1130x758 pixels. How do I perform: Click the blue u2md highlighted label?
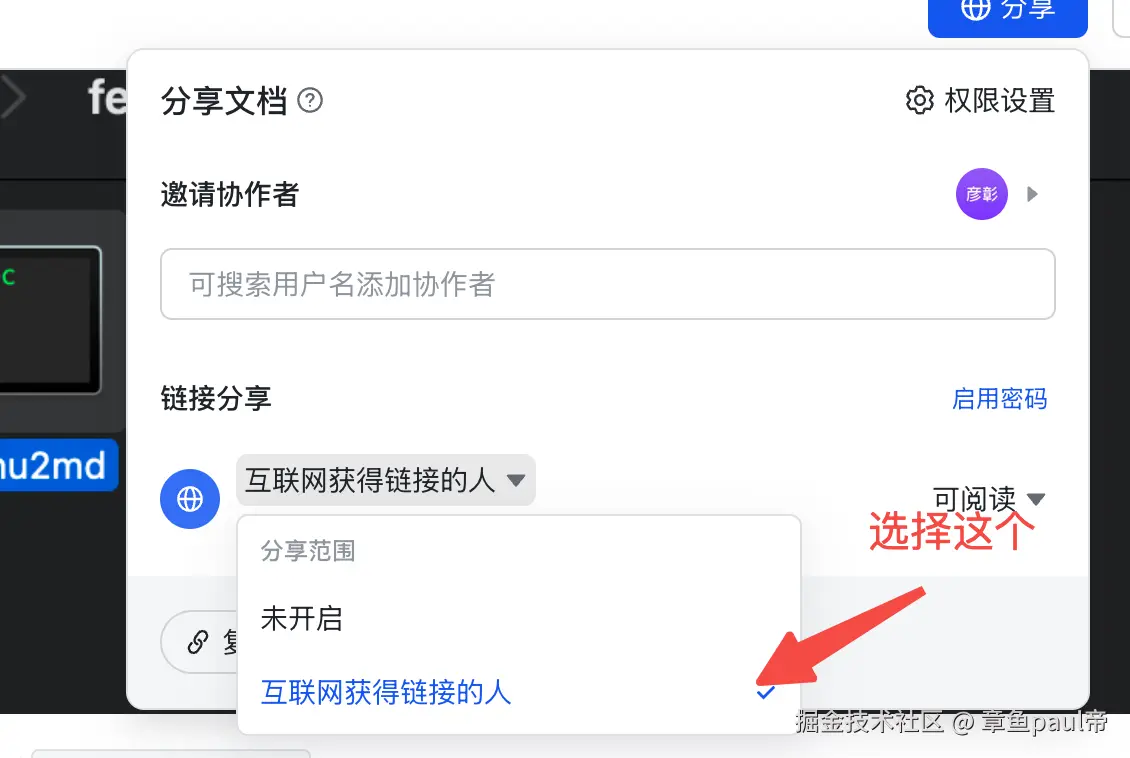(x=58, y=465)
